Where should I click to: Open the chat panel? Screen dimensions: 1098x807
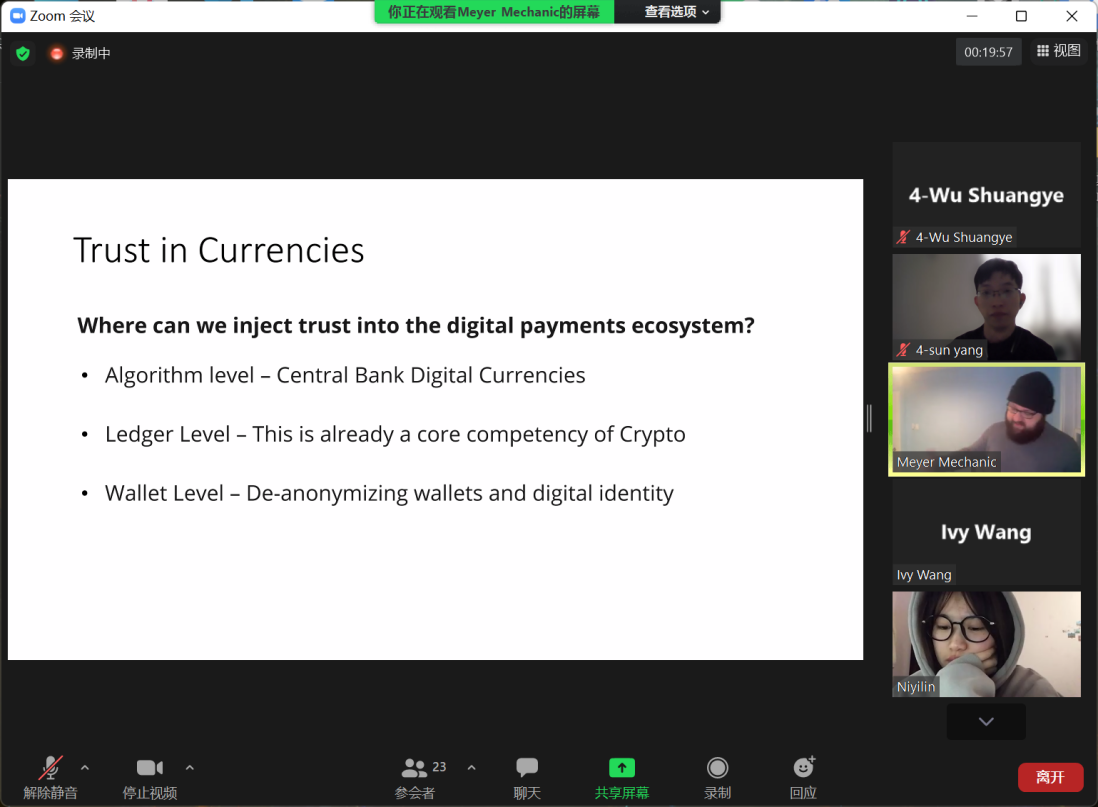pyautogui.click(x=527, y=768)
